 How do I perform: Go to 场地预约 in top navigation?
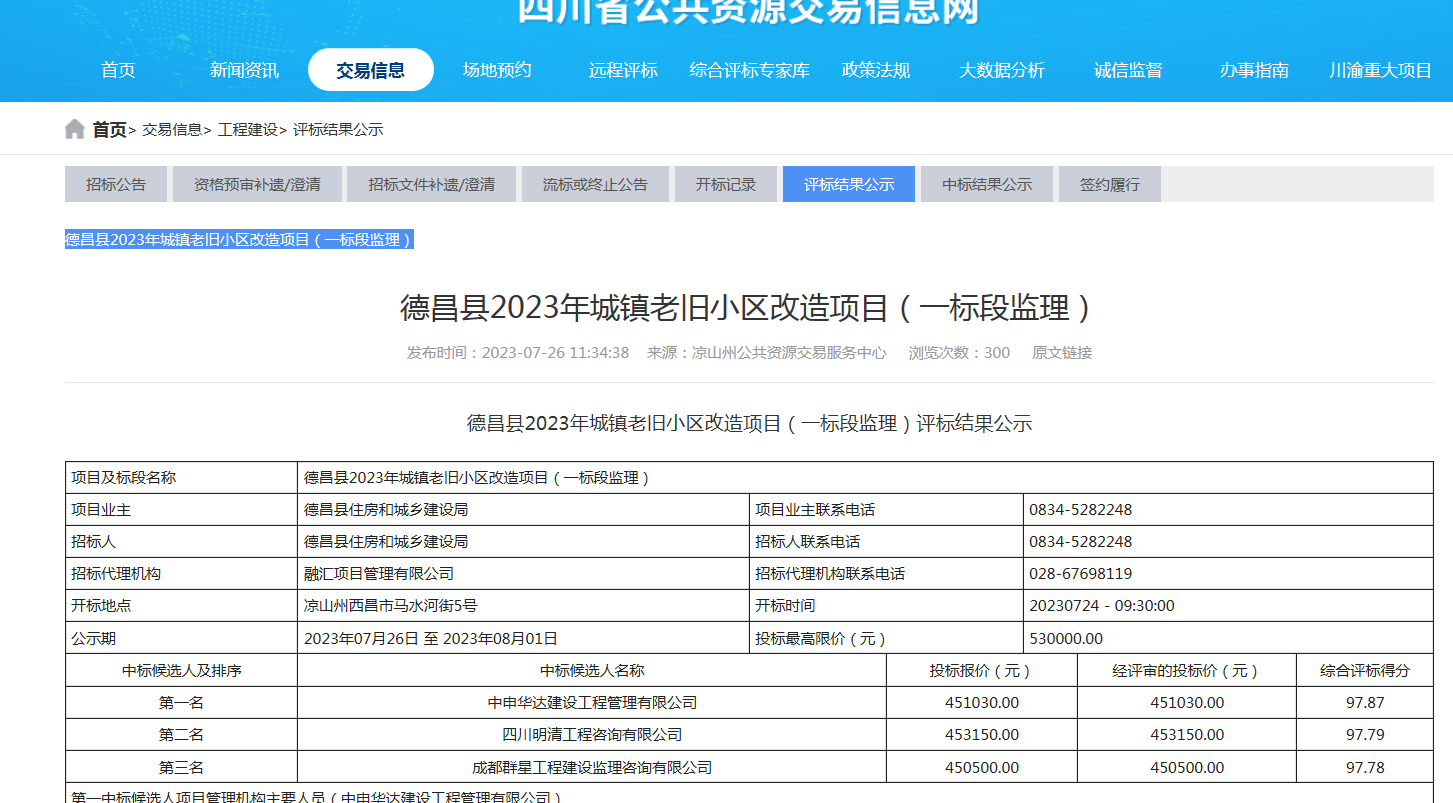(497, 70)
